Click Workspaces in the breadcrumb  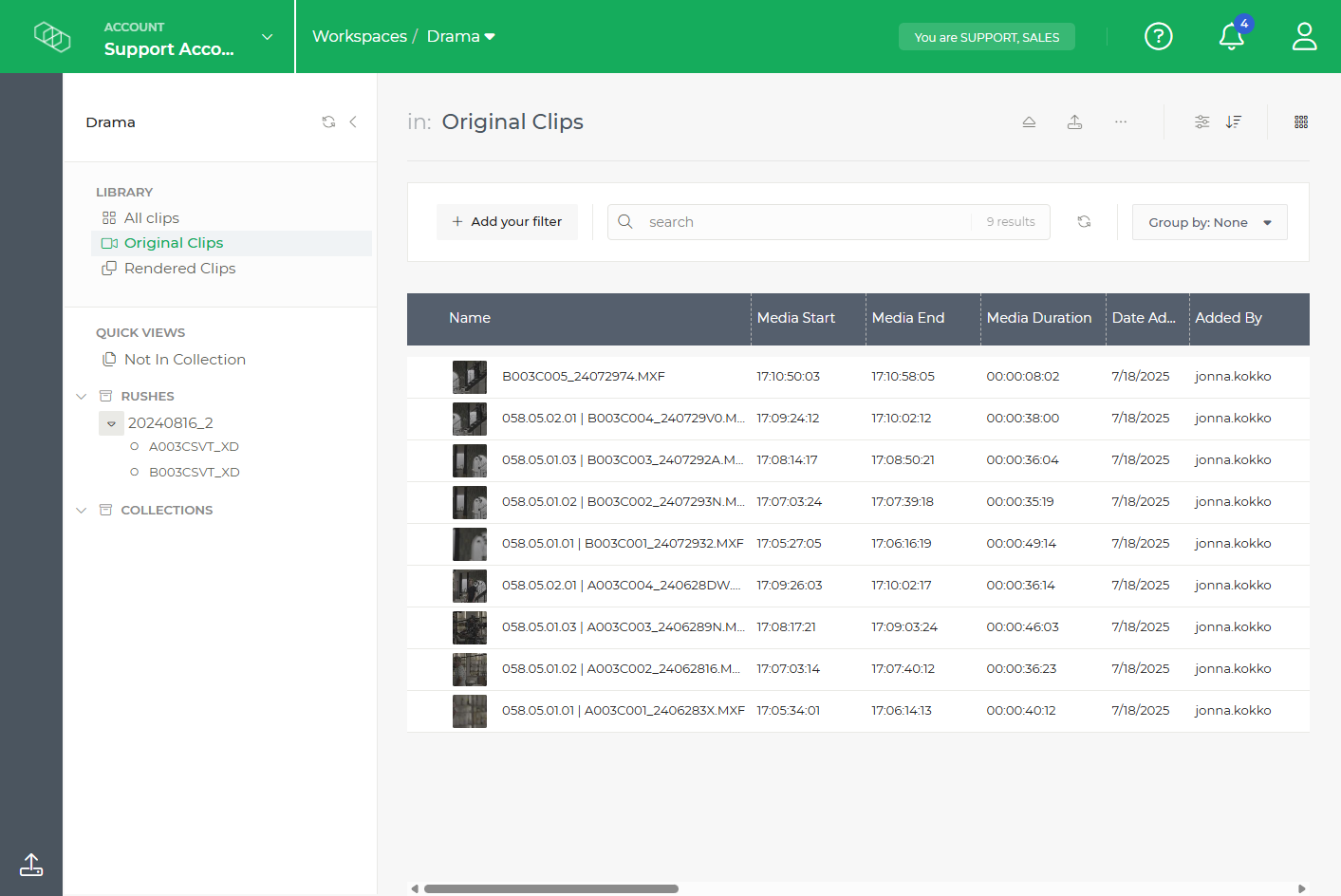pos(360,36)
